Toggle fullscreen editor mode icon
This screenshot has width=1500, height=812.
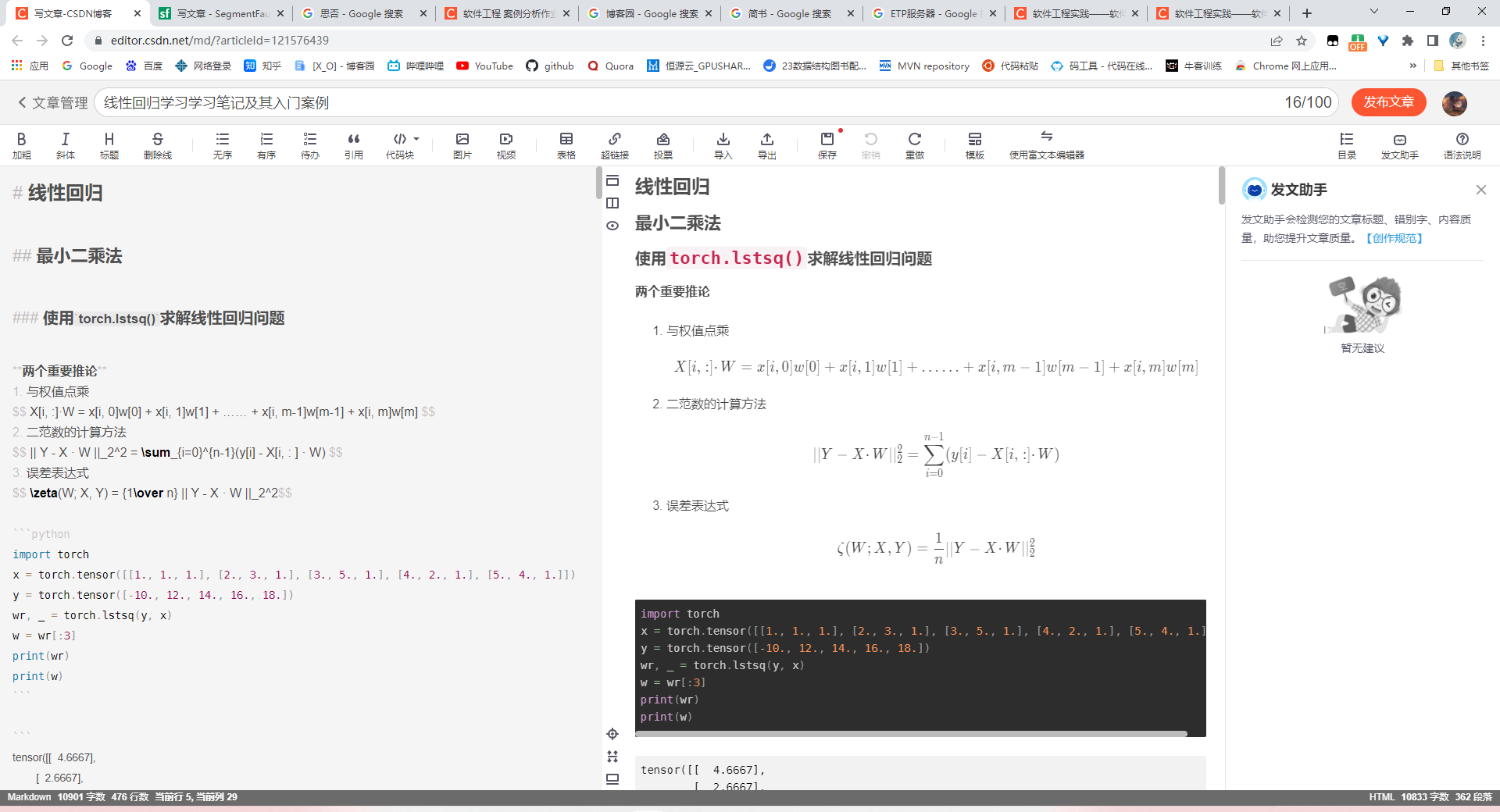click(x=612, y=757)
